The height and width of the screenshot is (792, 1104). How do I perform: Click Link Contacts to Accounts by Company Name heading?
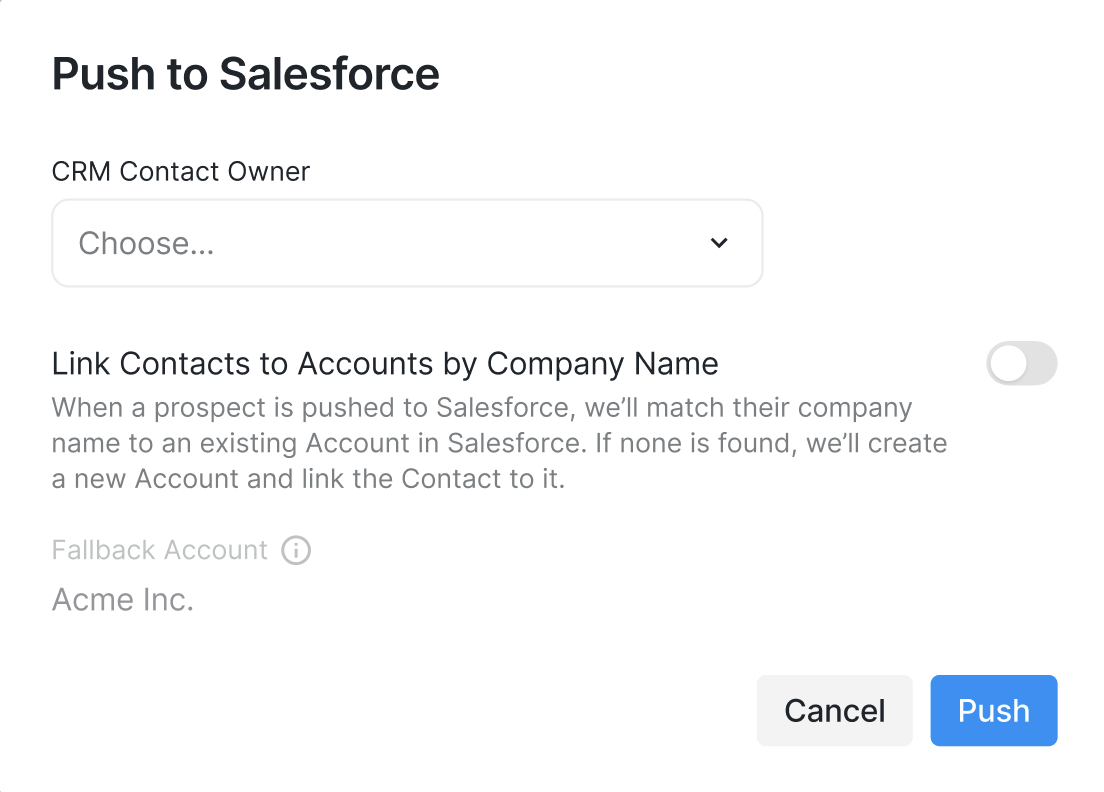point(385,364)
